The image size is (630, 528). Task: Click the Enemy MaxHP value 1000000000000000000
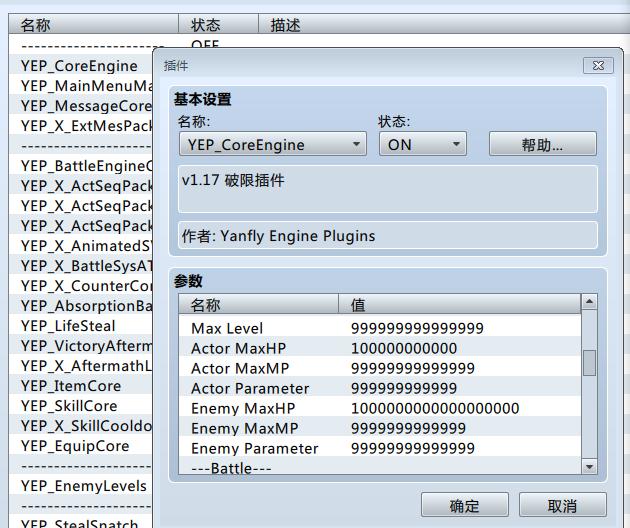(435, 408)
